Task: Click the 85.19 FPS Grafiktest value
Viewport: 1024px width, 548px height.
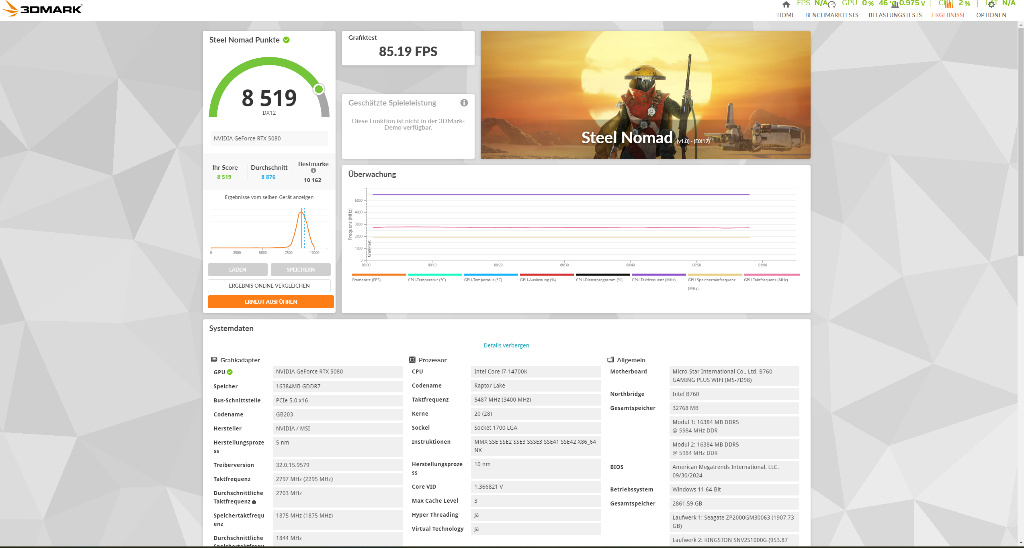Action: [408, 52]
